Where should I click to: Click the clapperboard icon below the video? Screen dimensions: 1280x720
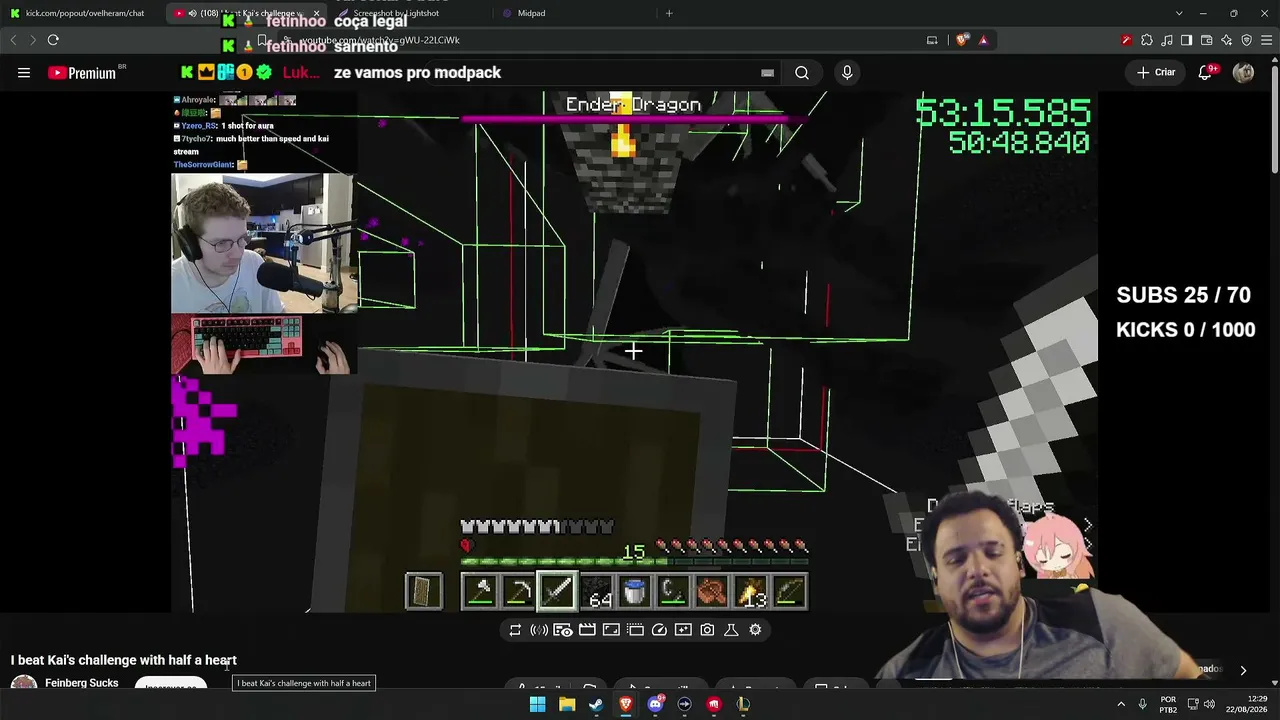point(587,630)
